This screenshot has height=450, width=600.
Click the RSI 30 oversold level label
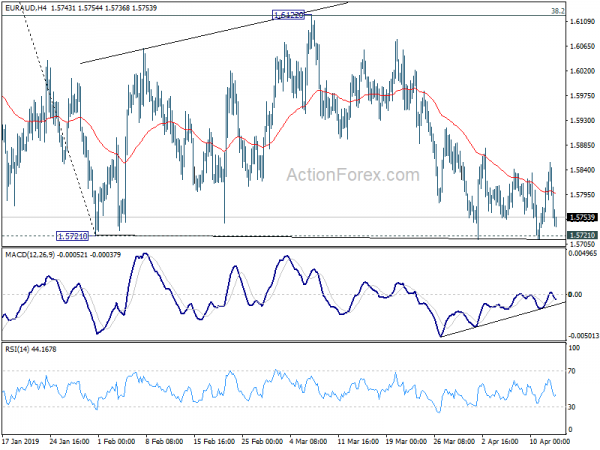(572, 407)
